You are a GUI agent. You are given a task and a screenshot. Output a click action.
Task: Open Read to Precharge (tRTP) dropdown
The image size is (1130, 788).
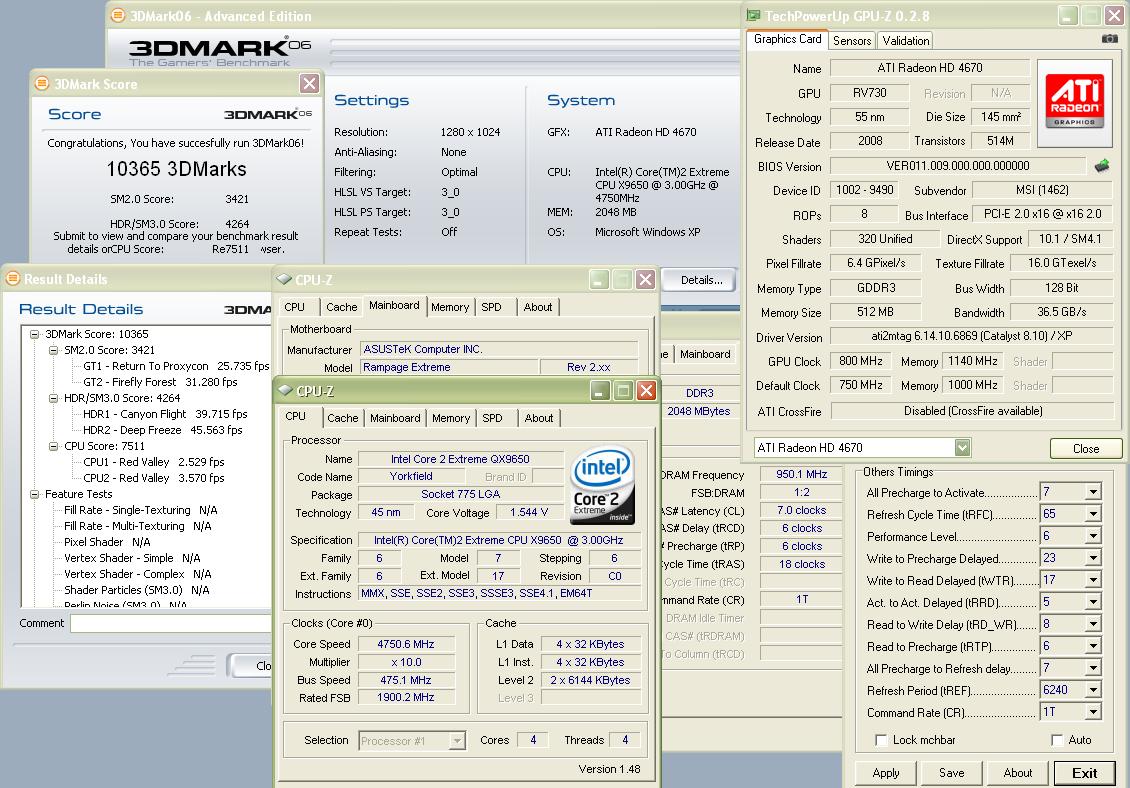pos(1093,646)
